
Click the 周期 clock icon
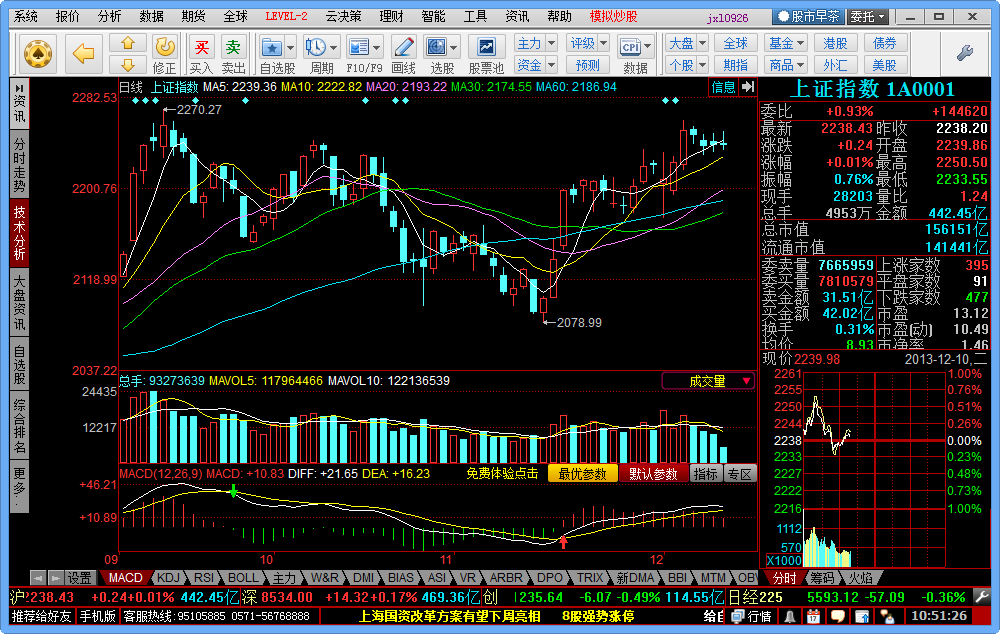[316, 47]
